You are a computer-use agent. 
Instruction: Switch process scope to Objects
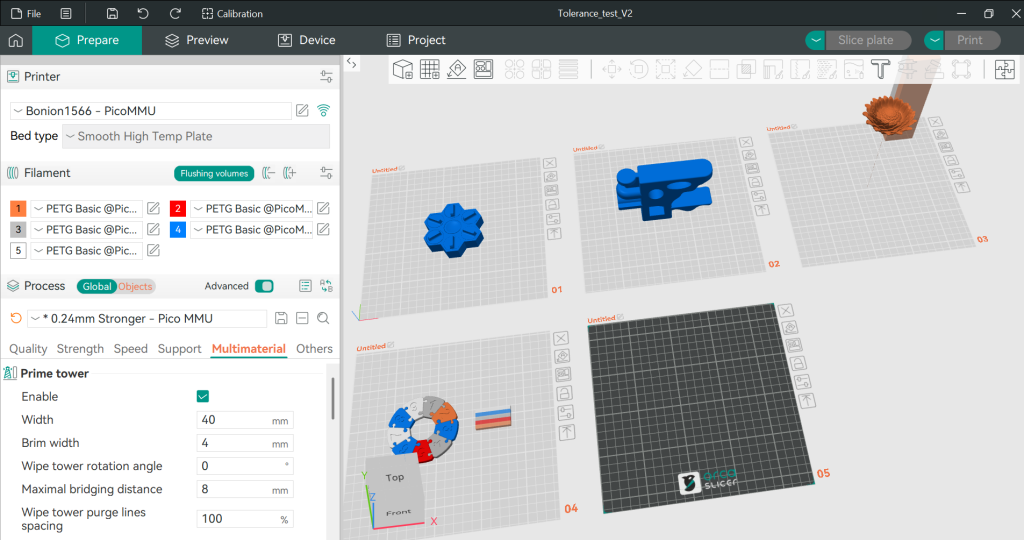135,286
